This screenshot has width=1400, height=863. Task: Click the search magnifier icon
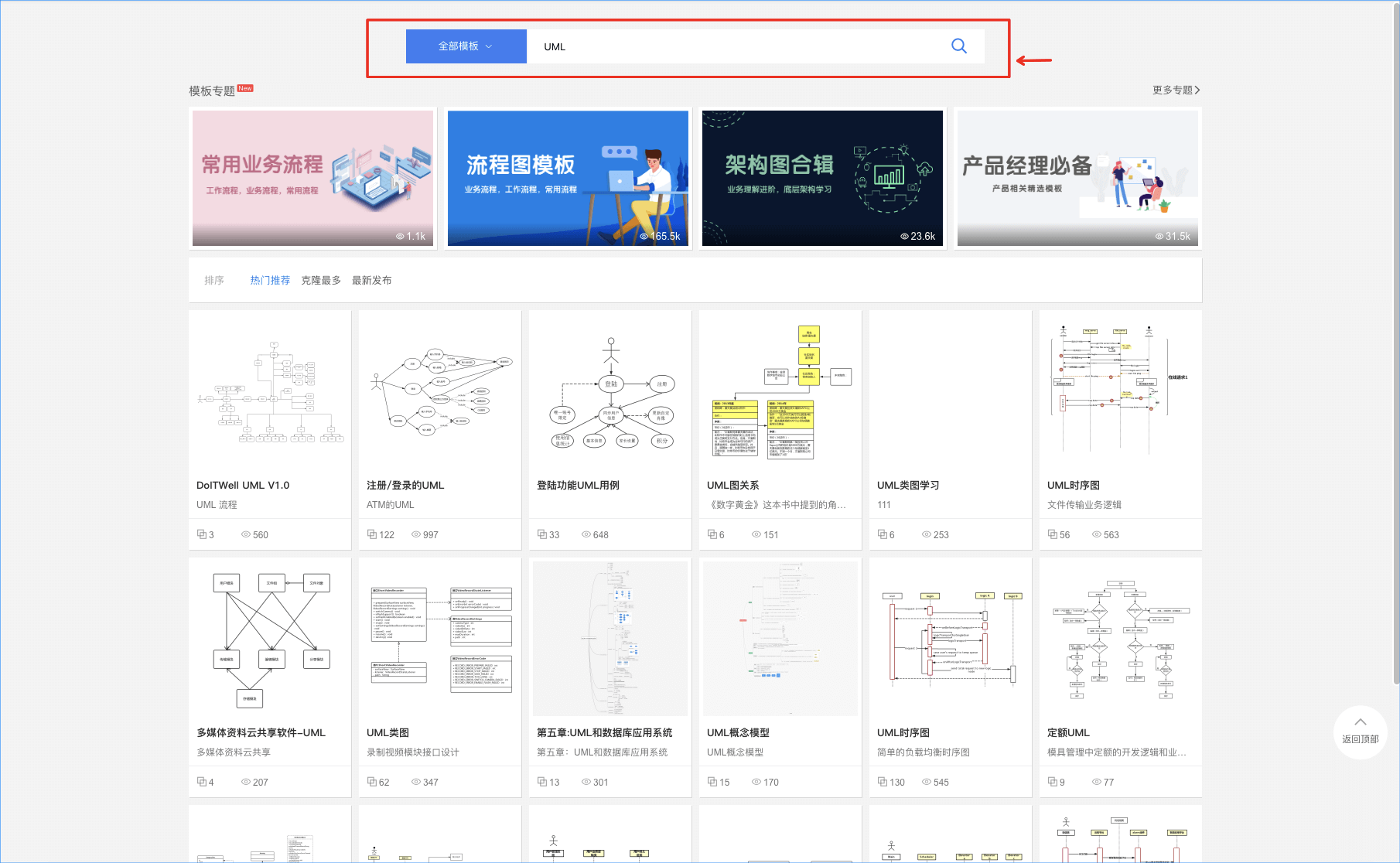(x=958, y=46)
